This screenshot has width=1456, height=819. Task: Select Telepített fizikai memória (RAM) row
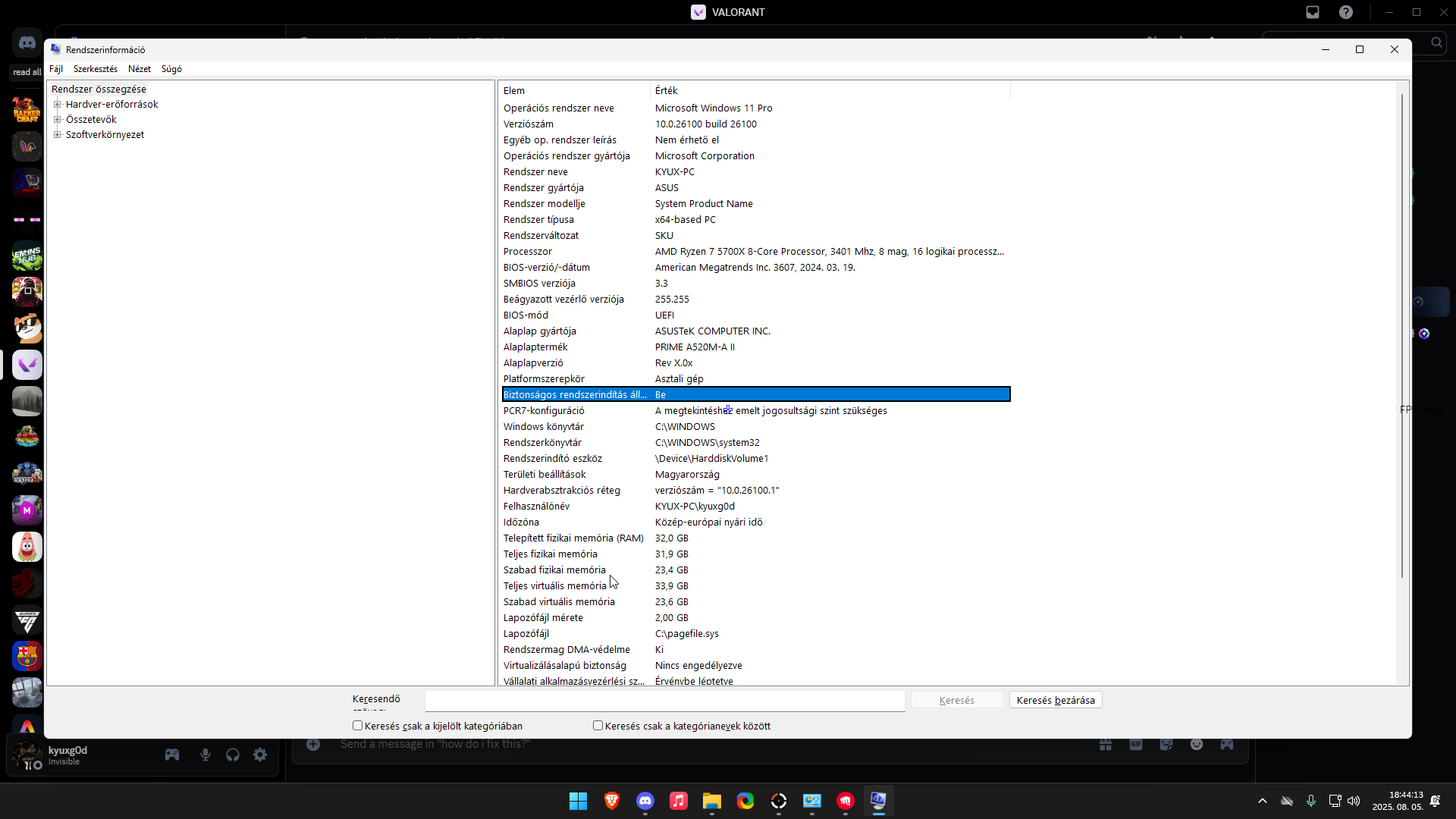(x=756, y=538)
